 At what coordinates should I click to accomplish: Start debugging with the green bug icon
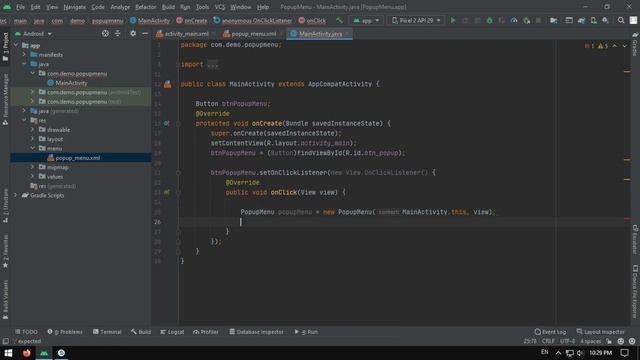(x=489, y=20)
